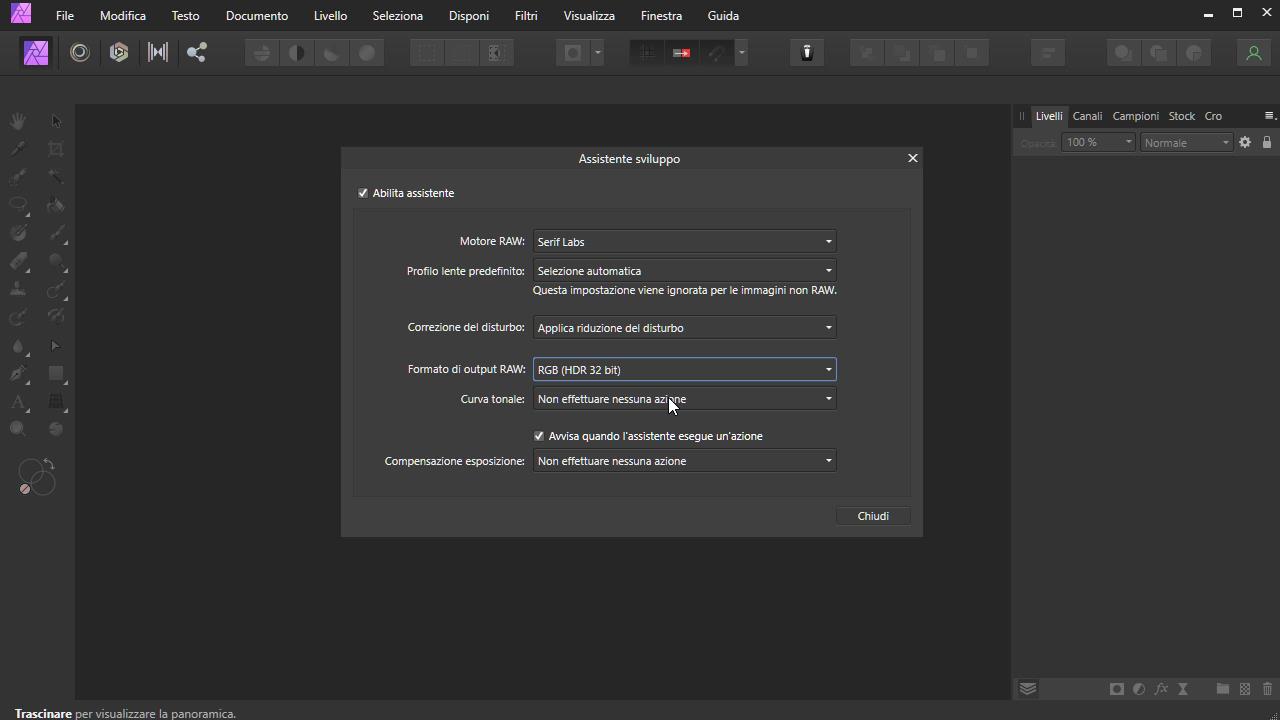This screenshot has width=1280, height=720.
Task: Open the Testo menu
Action: point(185,16)
